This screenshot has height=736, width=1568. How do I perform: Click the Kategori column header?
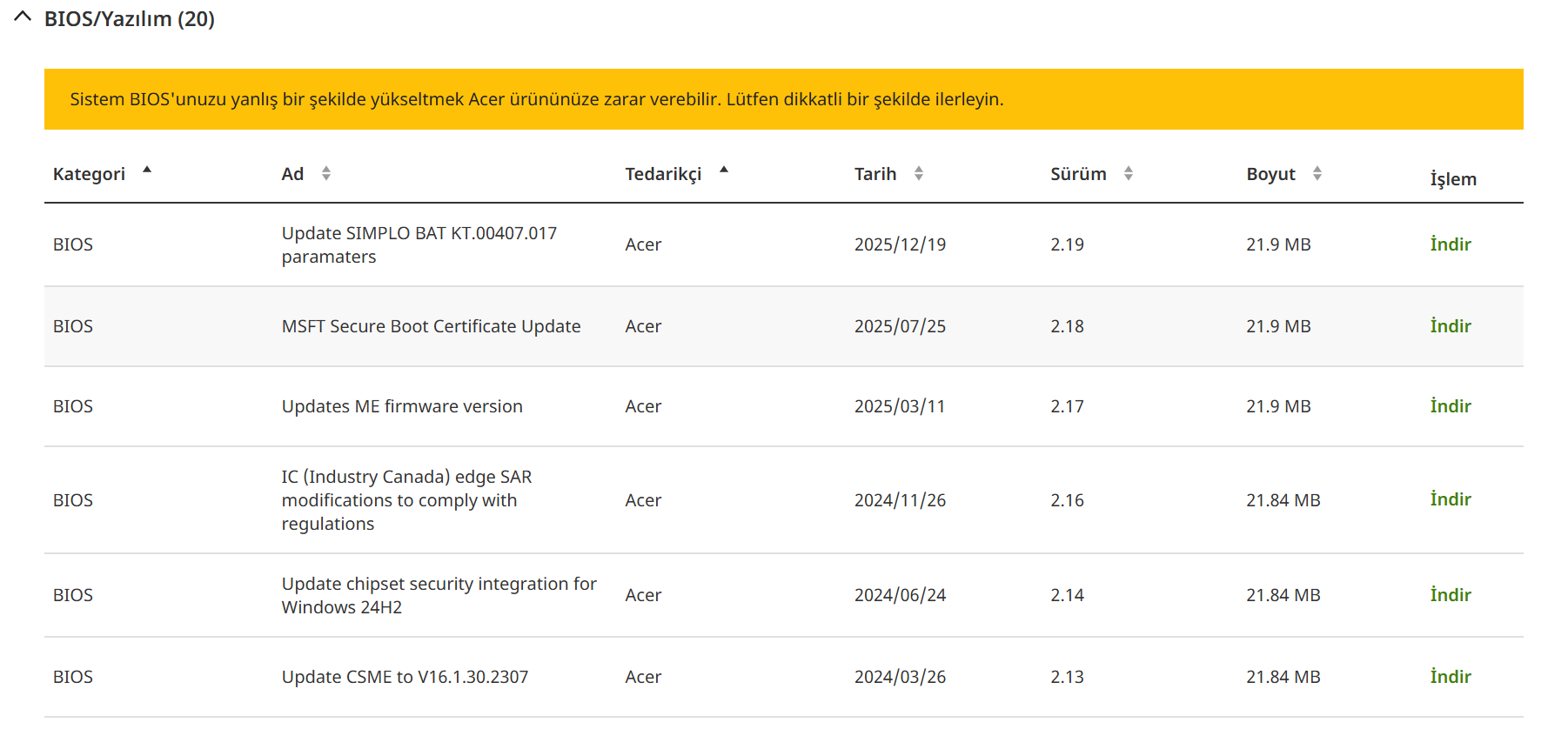click(x=89, y=174)
